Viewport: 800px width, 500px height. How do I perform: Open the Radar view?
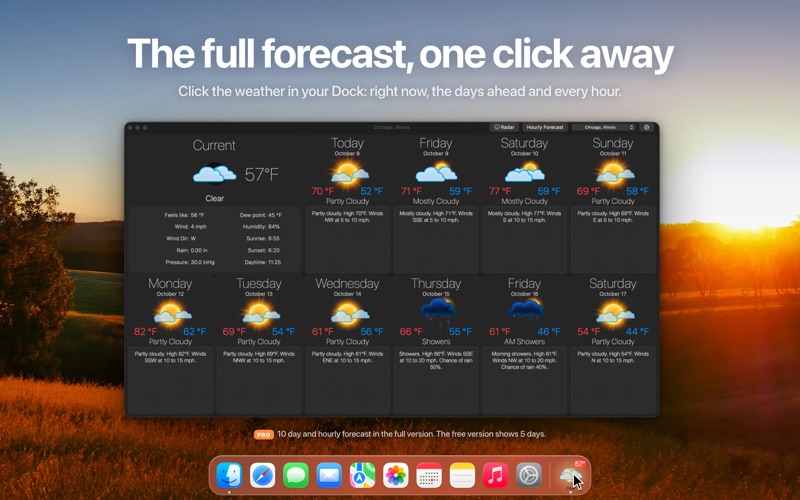click(x=504, y=127)
